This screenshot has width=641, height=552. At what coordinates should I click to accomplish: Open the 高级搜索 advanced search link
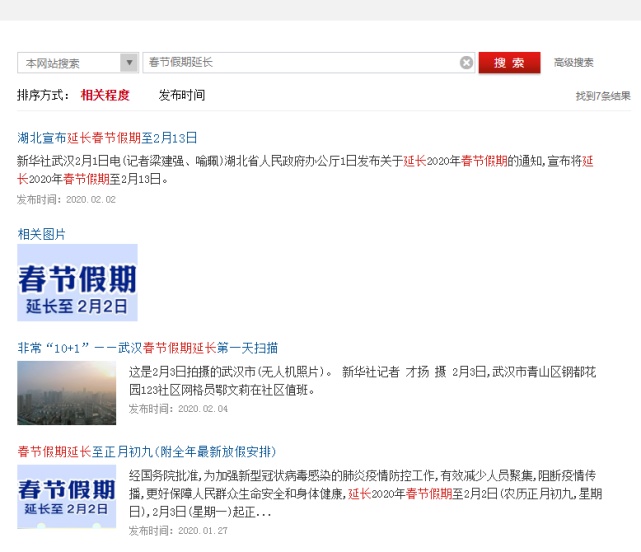(574, 63)
